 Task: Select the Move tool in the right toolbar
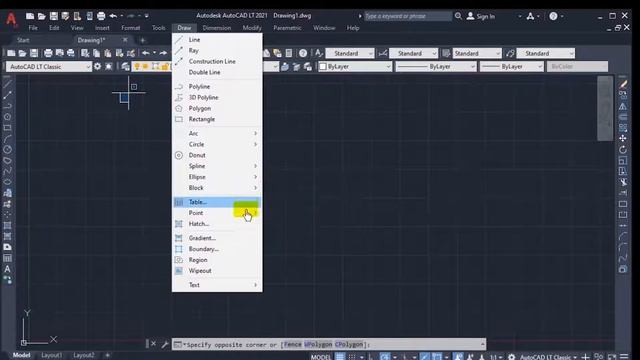pos(623,138)
